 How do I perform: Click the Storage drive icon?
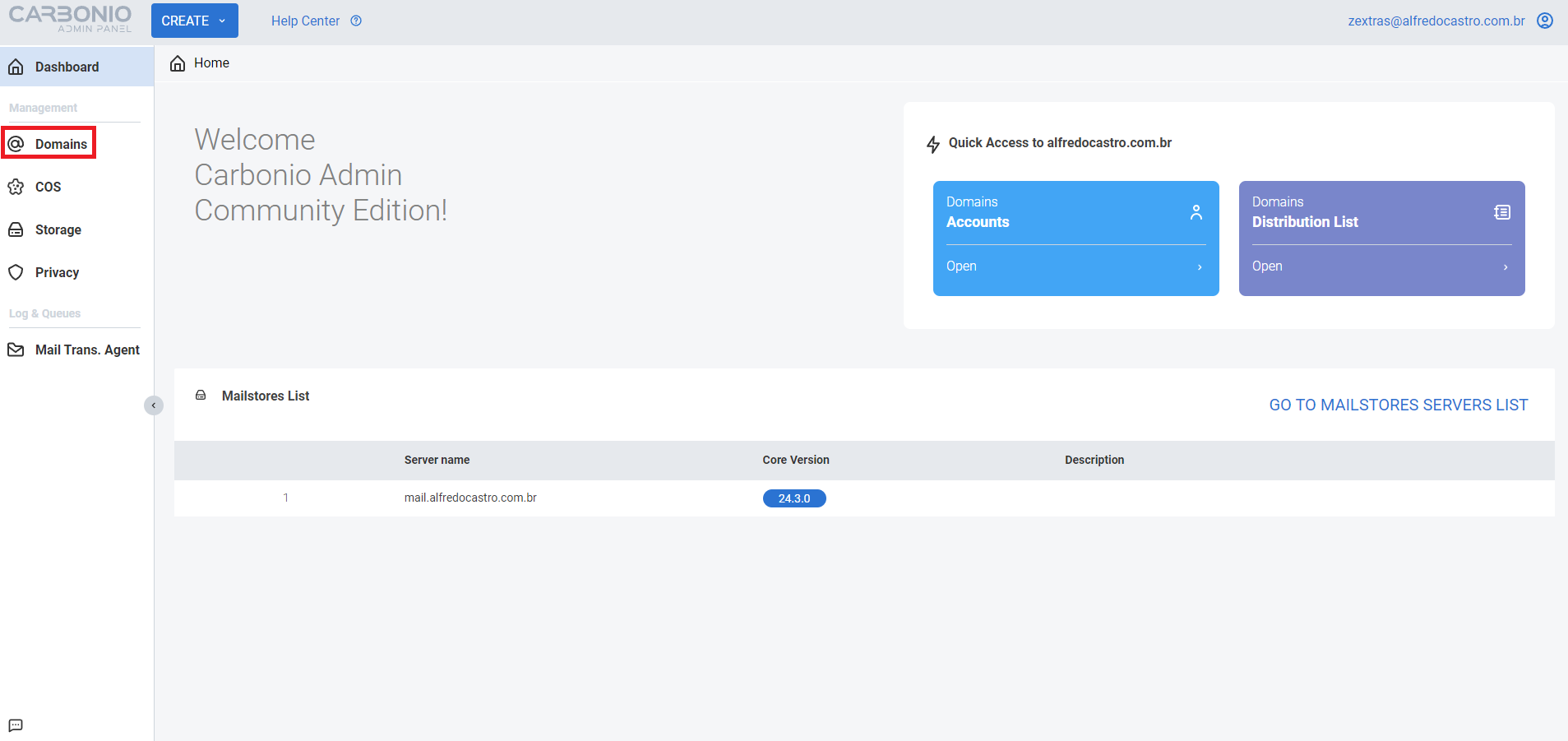point(16,229)
